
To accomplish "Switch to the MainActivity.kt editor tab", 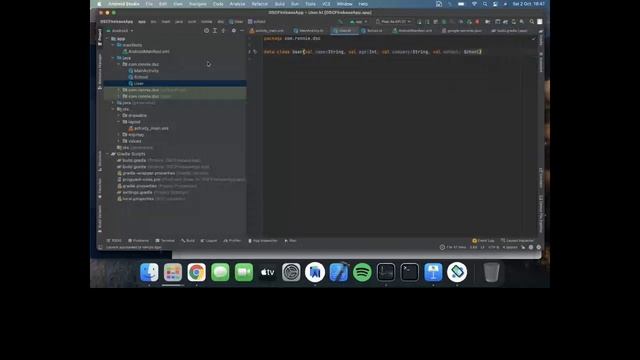I will tap(309, 31).
